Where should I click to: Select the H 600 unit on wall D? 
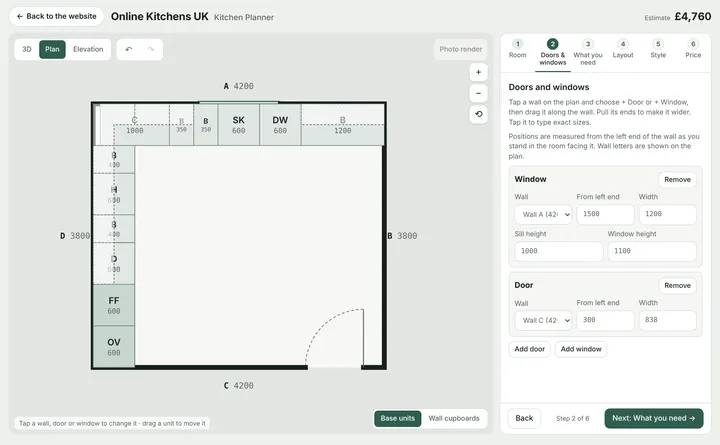pos(114,194)
